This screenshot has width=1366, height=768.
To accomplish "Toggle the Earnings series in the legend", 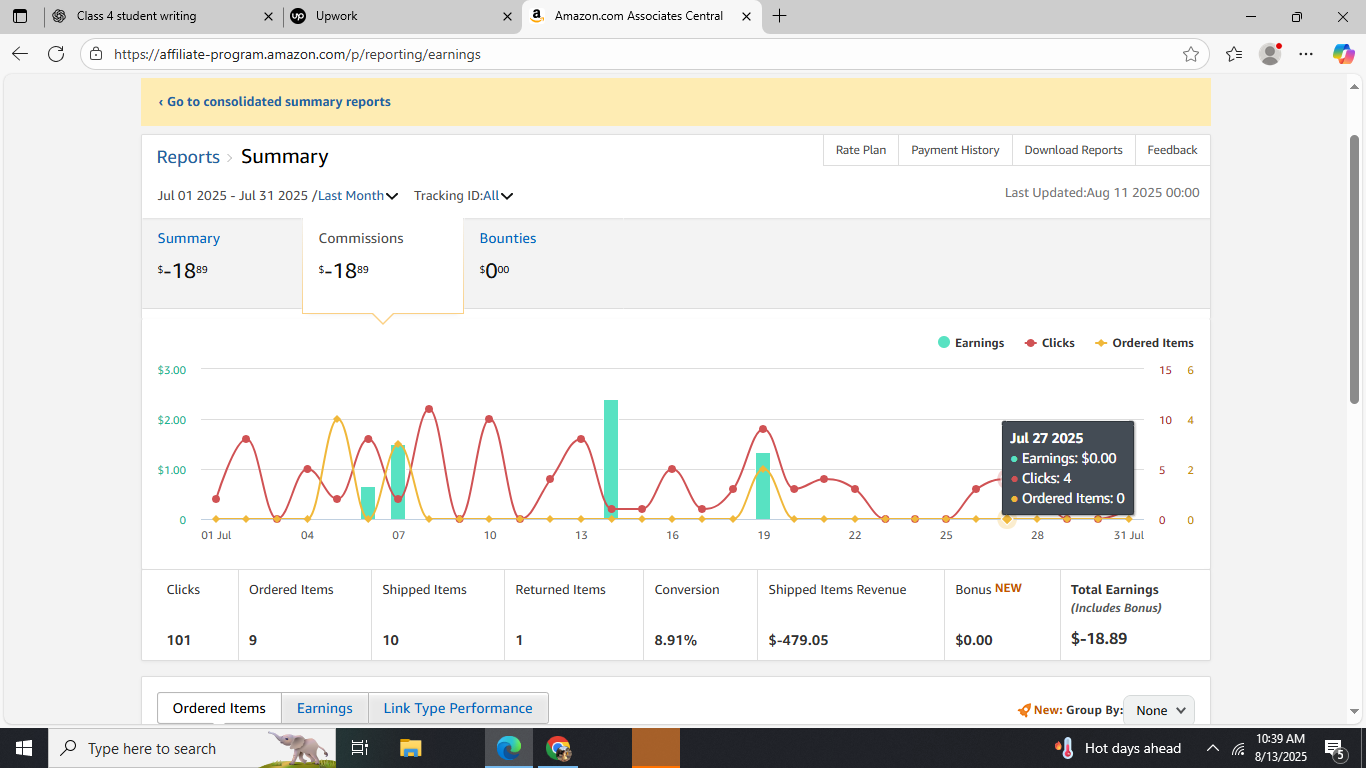I will 970,343.
